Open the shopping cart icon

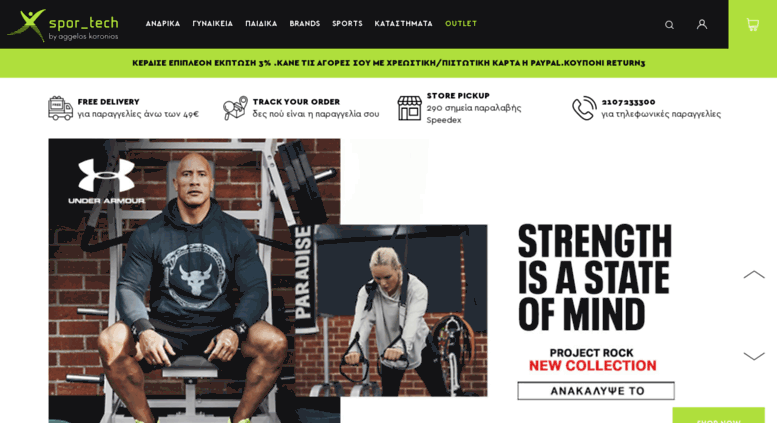(x=752, y=24)
